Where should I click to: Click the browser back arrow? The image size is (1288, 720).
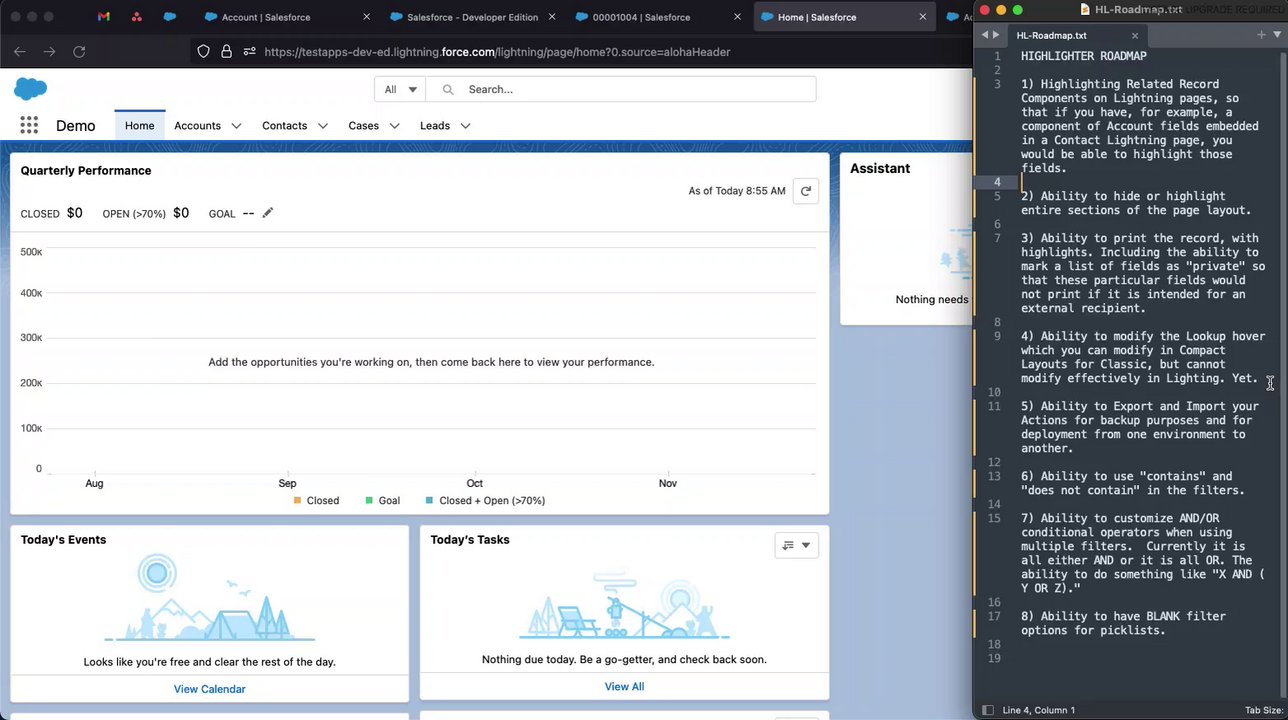coord(20,51)
